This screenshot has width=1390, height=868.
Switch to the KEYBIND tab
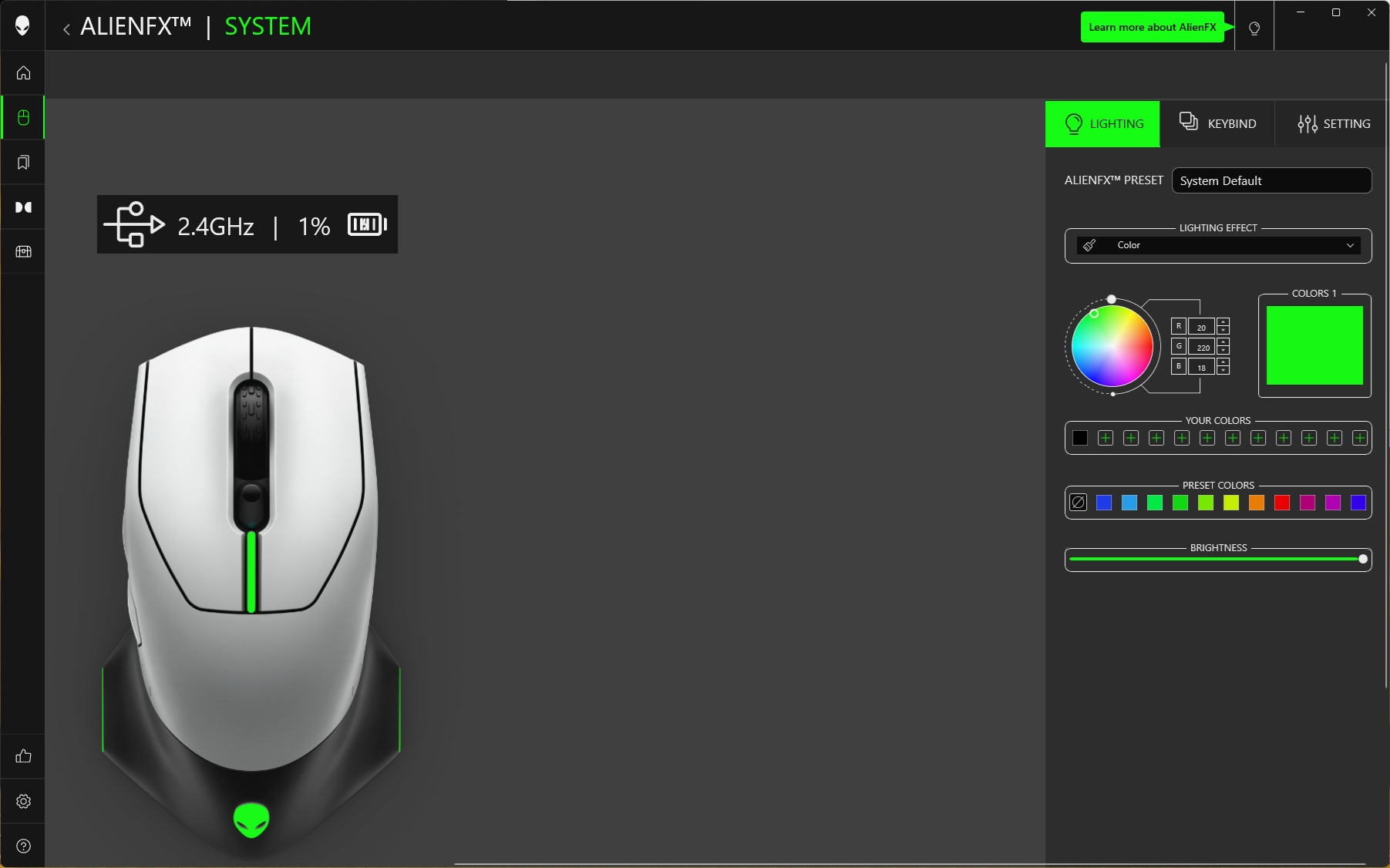(x=1217, y=123)
